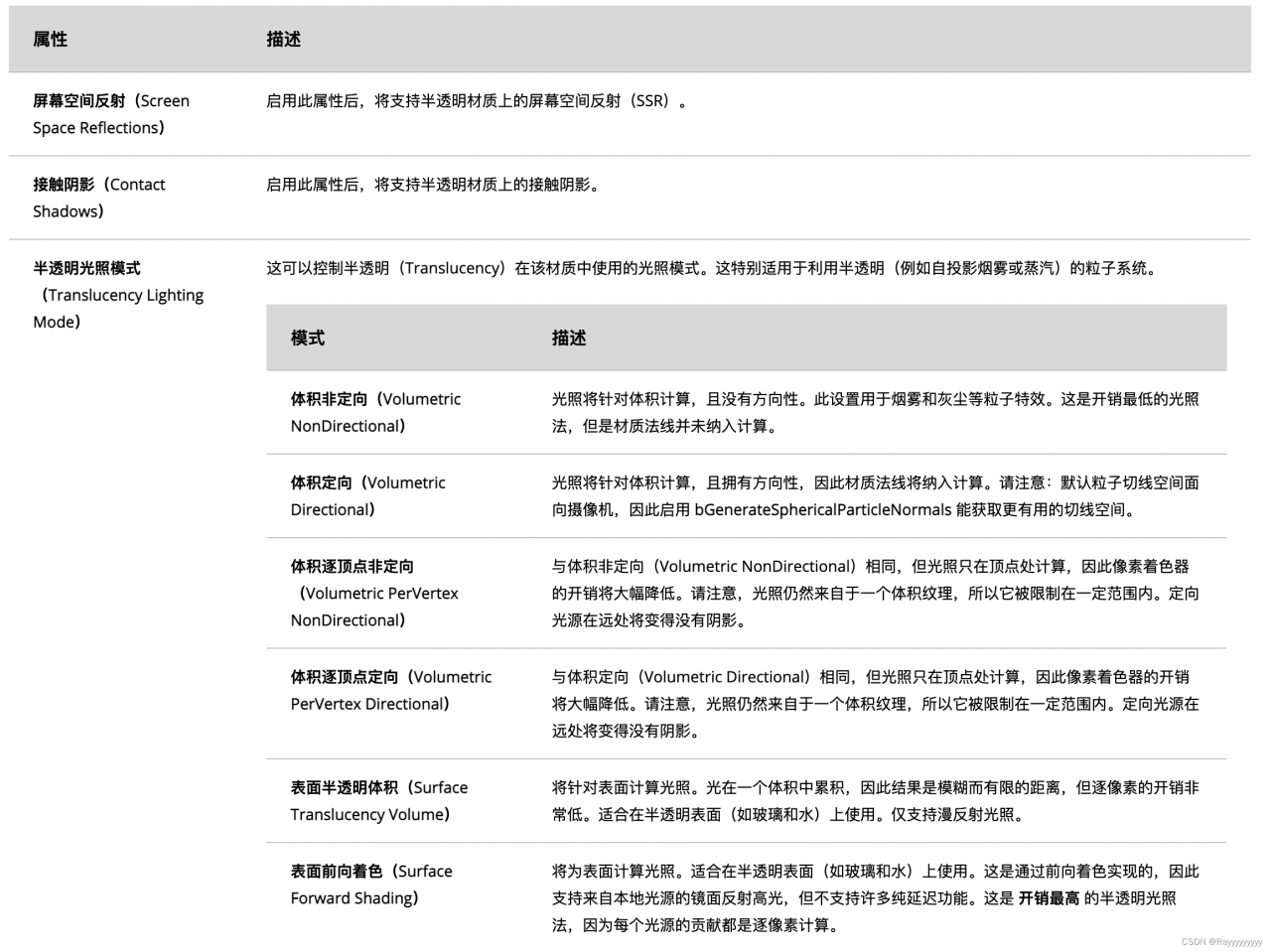Select the "表面半透明体积（Surface Translucency Volume）" mode label

tap(378, 801)
